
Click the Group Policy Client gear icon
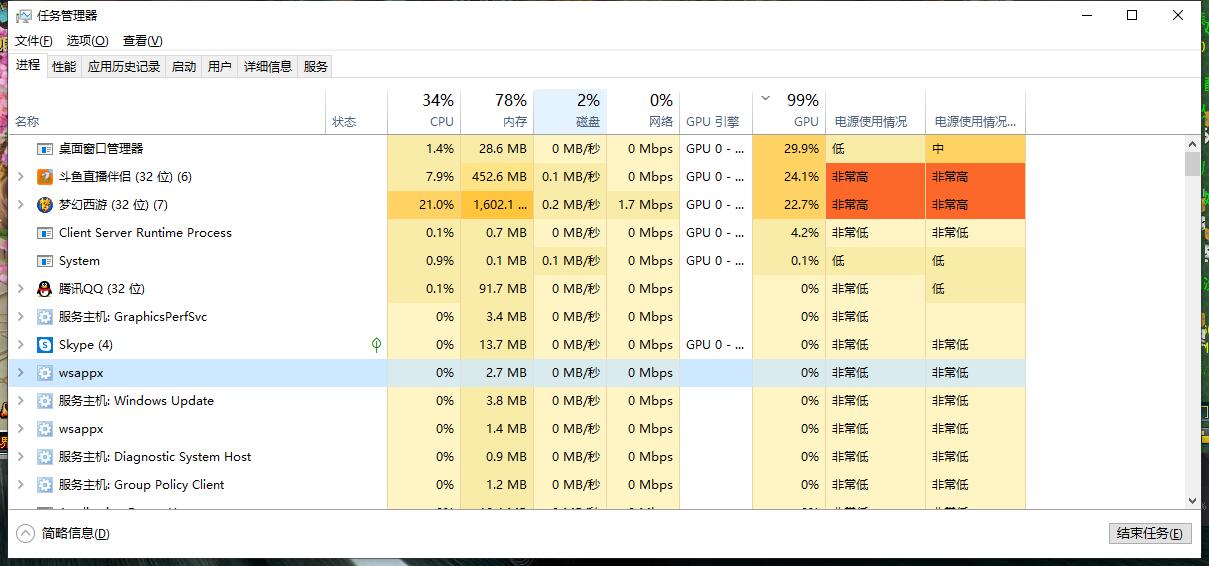pos(44,484)
